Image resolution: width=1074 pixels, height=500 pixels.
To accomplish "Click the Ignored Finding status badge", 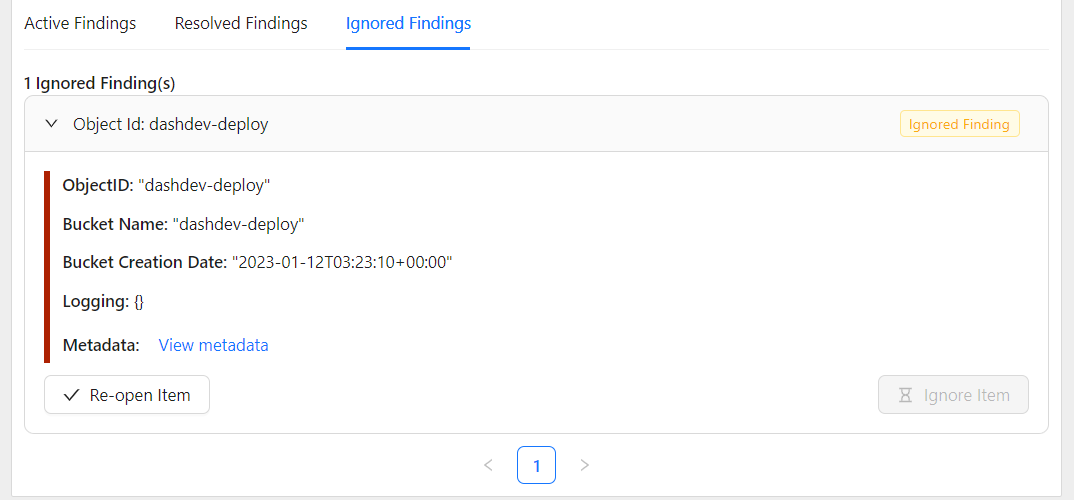I will [959, 124].
